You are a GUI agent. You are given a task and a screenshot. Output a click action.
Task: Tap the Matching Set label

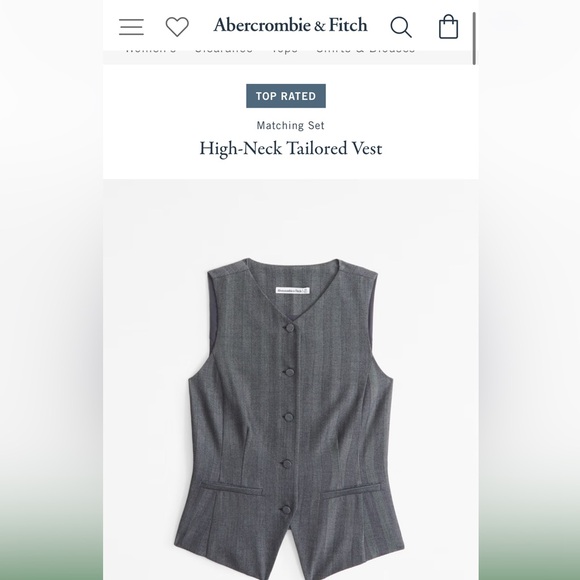tap(291, 126)
